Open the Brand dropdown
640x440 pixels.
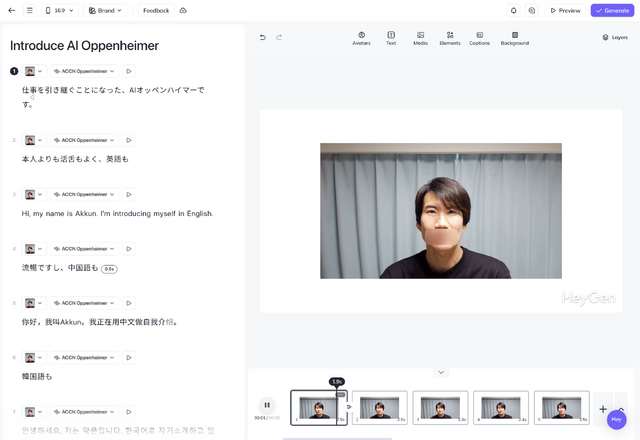(105, 11)
